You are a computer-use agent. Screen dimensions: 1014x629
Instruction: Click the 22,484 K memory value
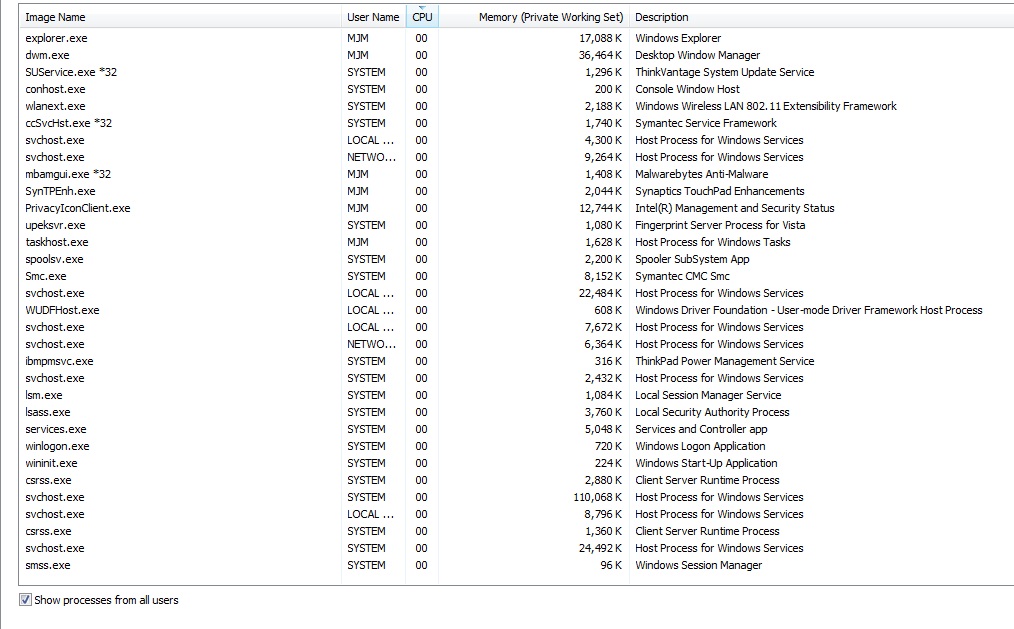pos(600,293)
